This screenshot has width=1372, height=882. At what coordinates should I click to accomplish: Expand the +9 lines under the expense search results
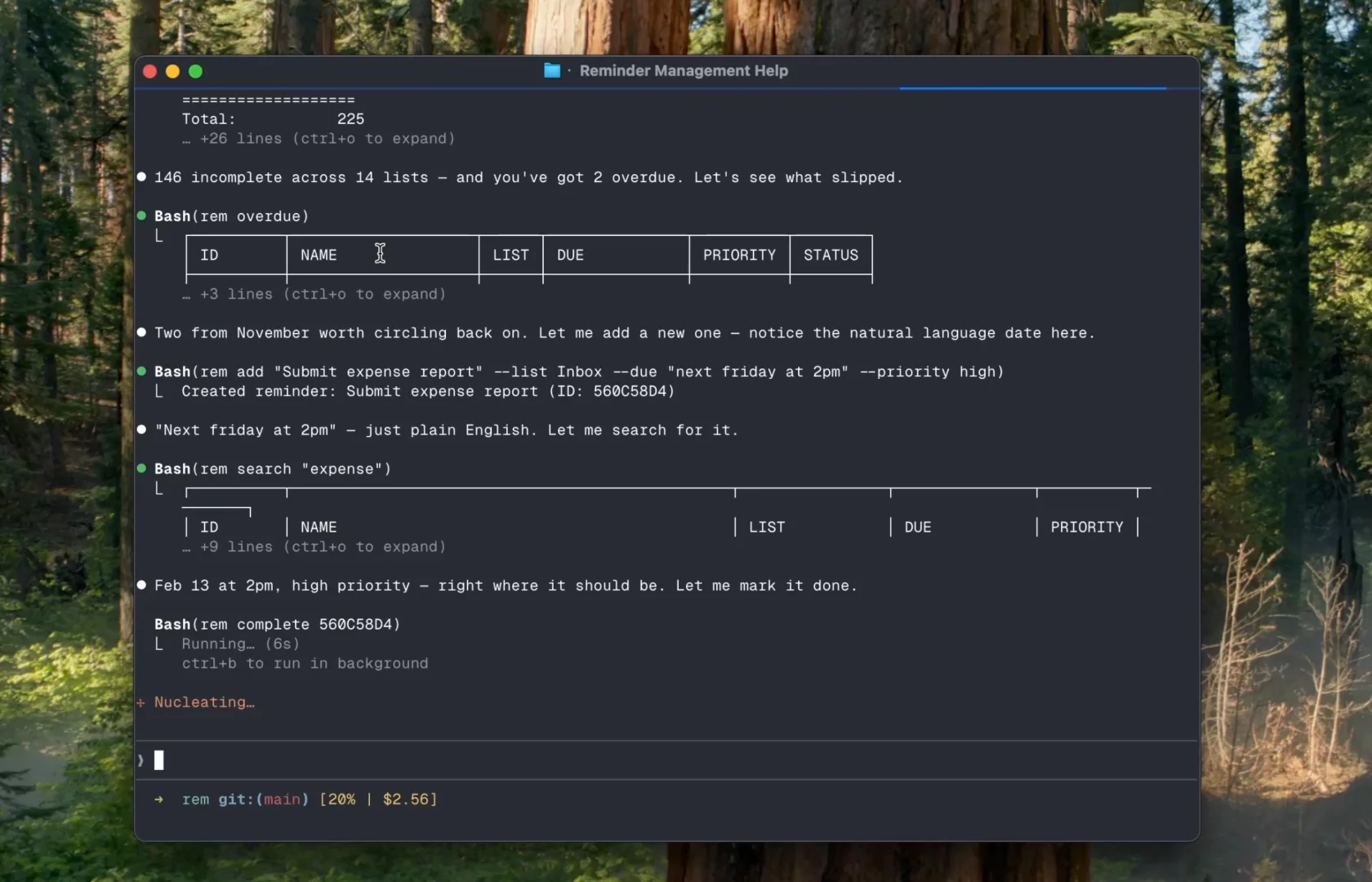click(x=314, y=547)
